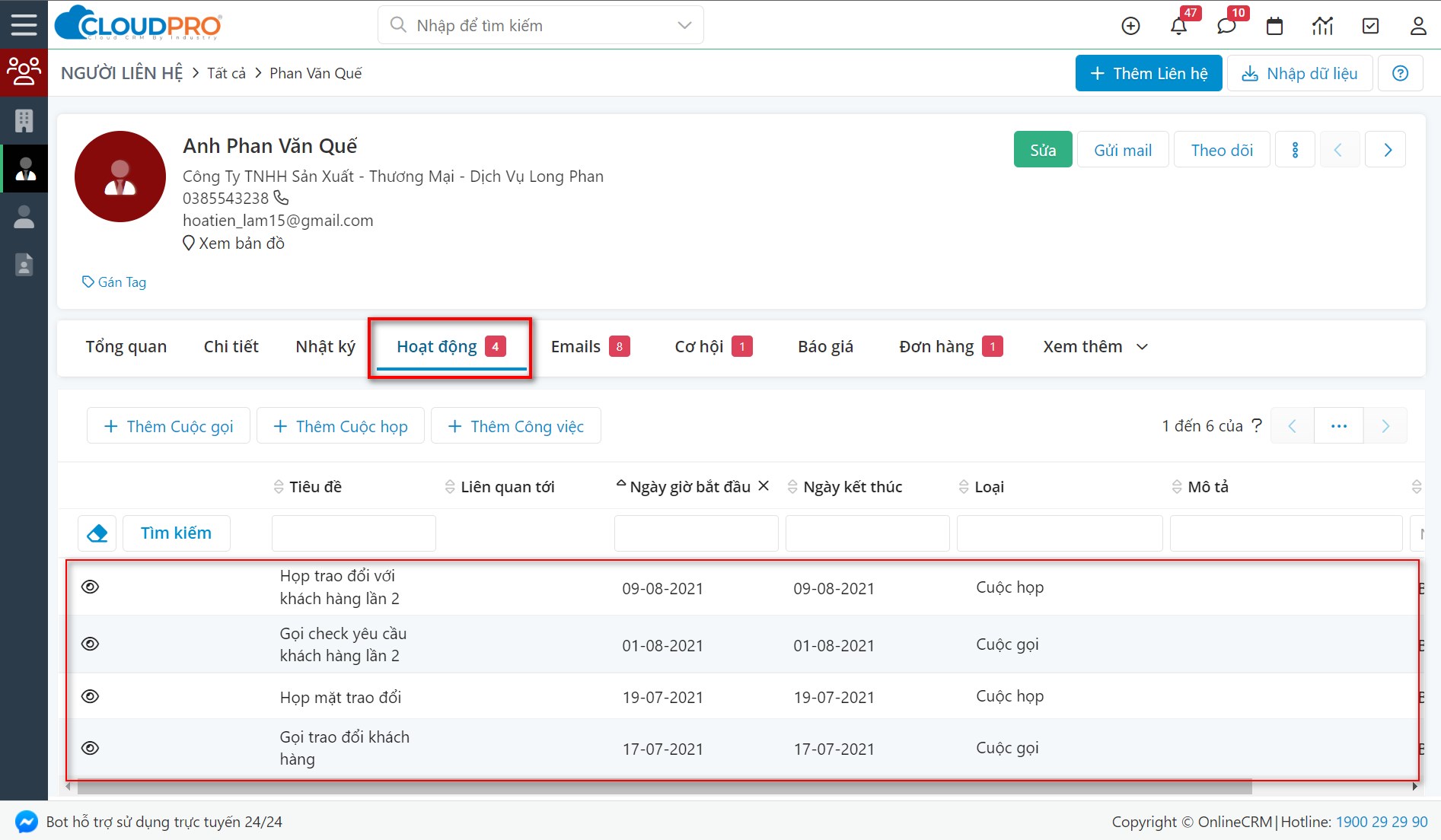Go to previous contact record arrow

pyautogui.click(x=1338, y=150)
